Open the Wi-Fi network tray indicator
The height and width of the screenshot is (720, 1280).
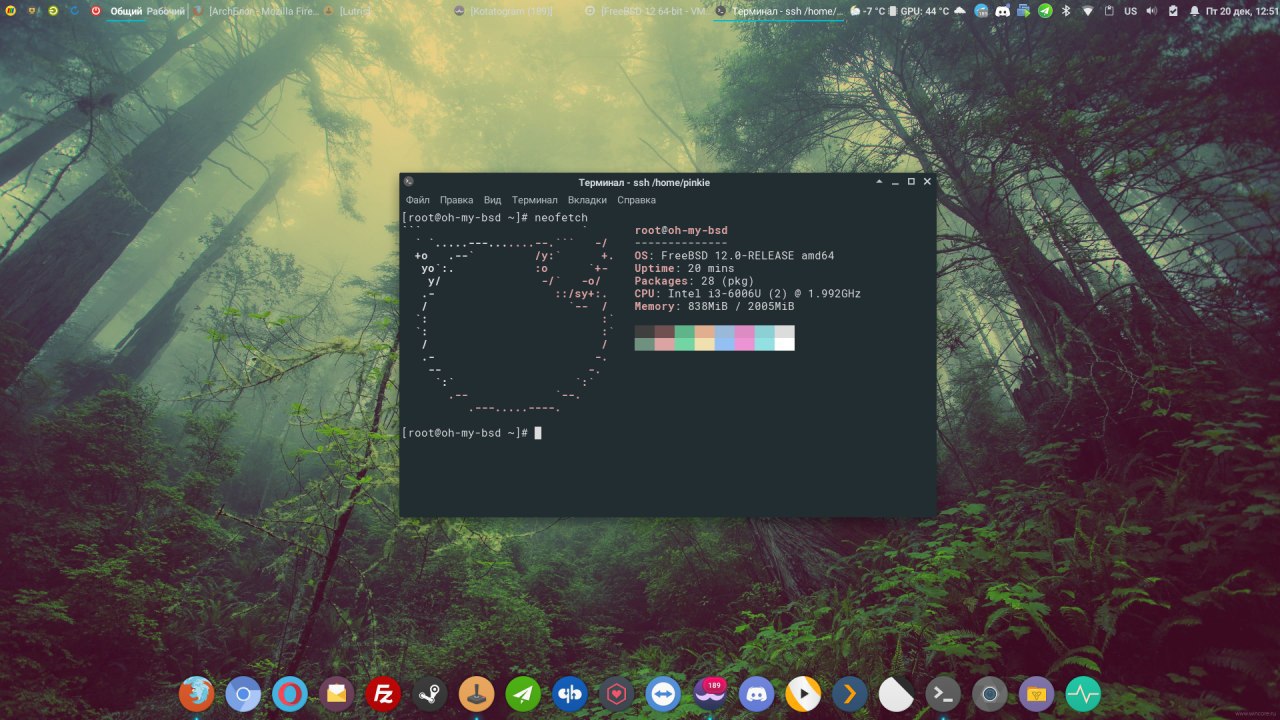tap(1087, 11)
